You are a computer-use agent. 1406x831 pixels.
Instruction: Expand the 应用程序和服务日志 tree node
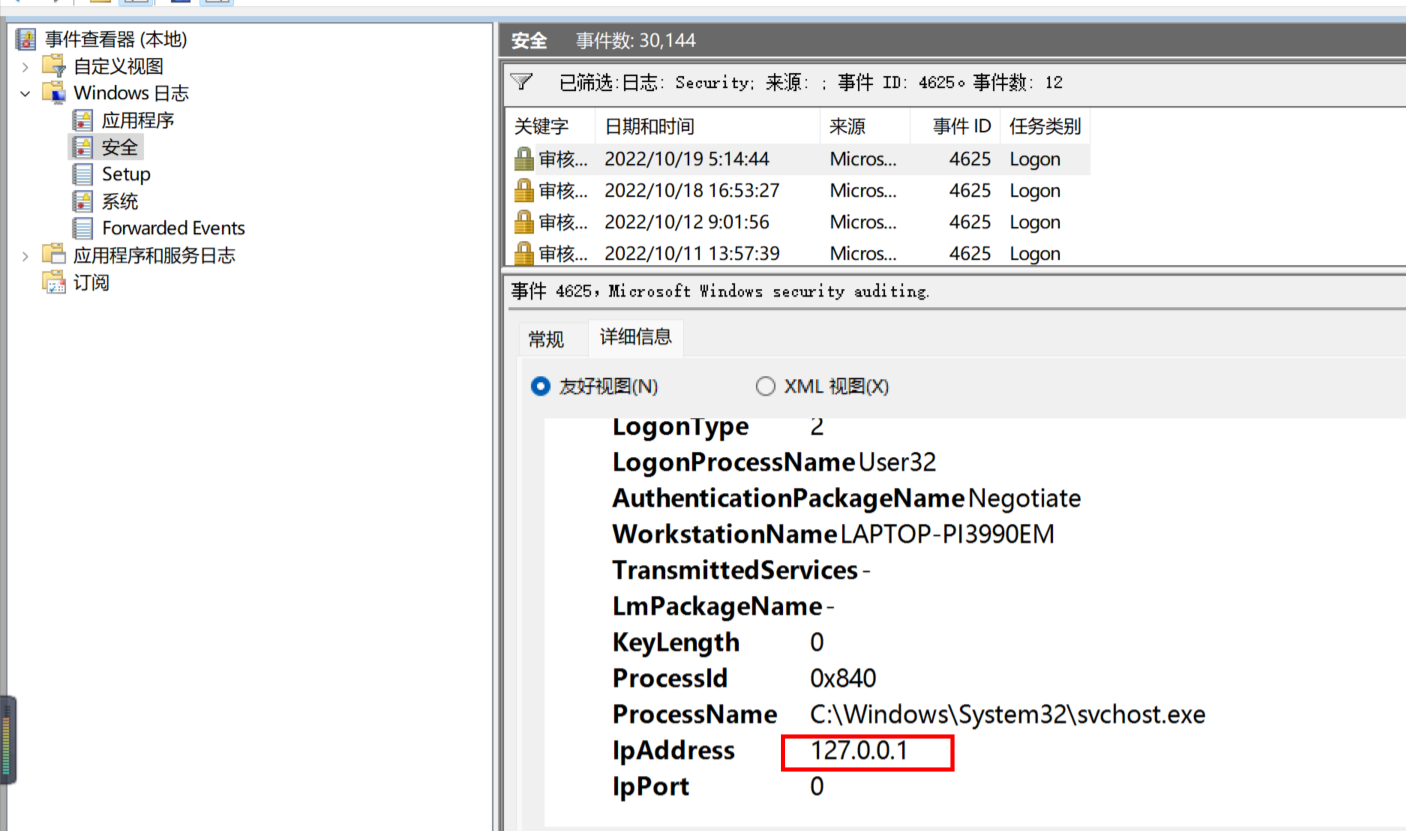26,256
